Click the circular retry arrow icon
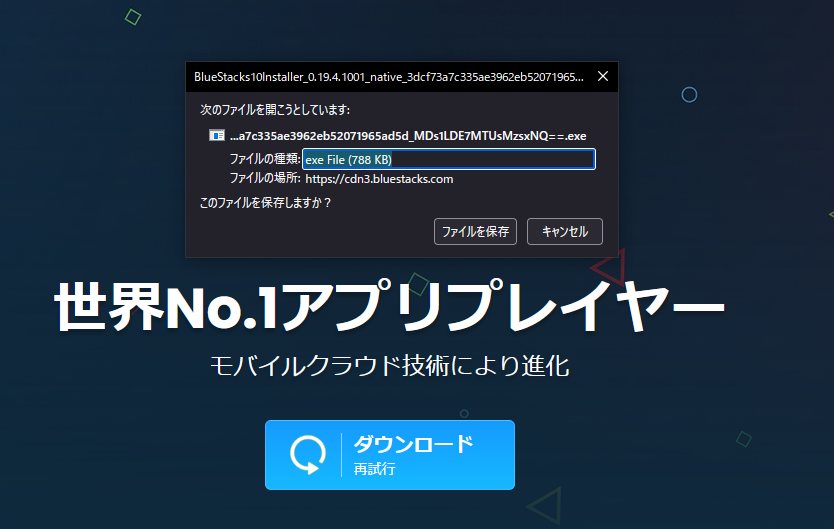Viewport: 834px width, 529px height. pos(307,455)
